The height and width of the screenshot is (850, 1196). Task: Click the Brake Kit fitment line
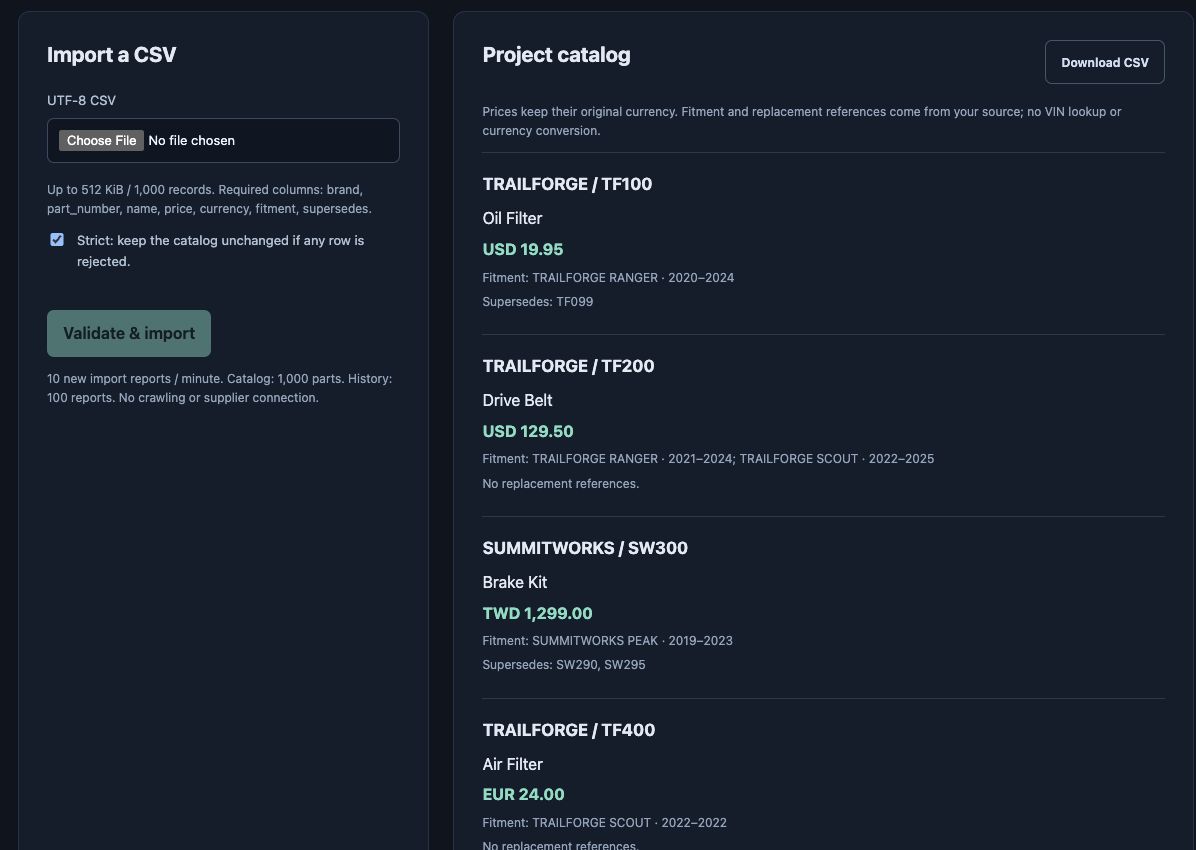(x=608, y=641)
